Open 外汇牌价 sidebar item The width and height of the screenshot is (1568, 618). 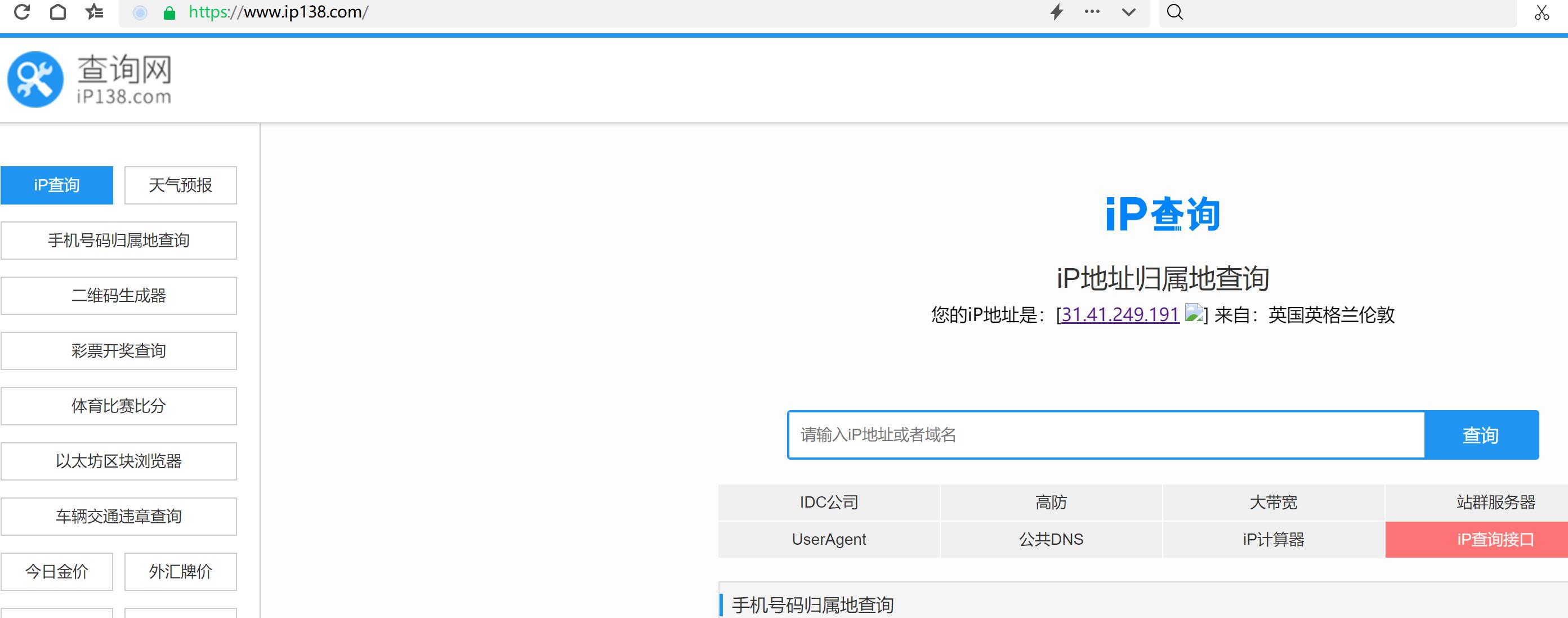point(180,572)
